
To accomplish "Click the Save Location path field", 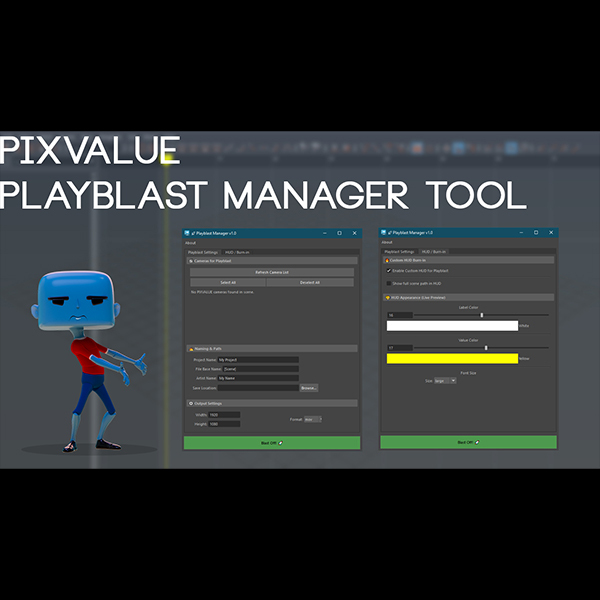I will (258, 388).
